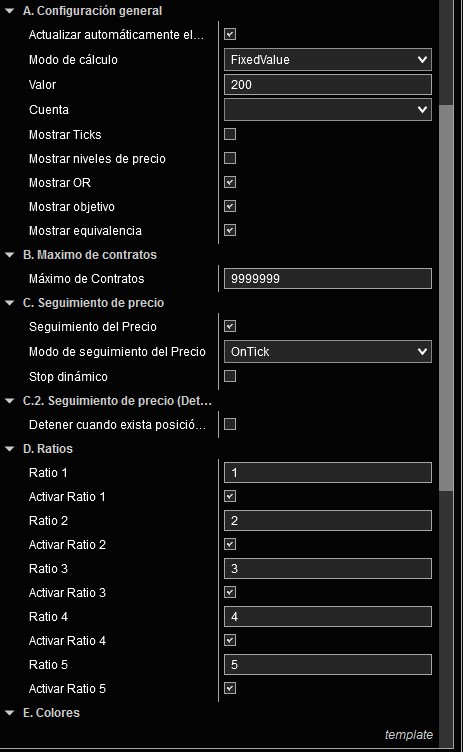463x752 pixels.
Task: Toggle Actualizar automáticamente checkbox
Action: coord(230,34)
